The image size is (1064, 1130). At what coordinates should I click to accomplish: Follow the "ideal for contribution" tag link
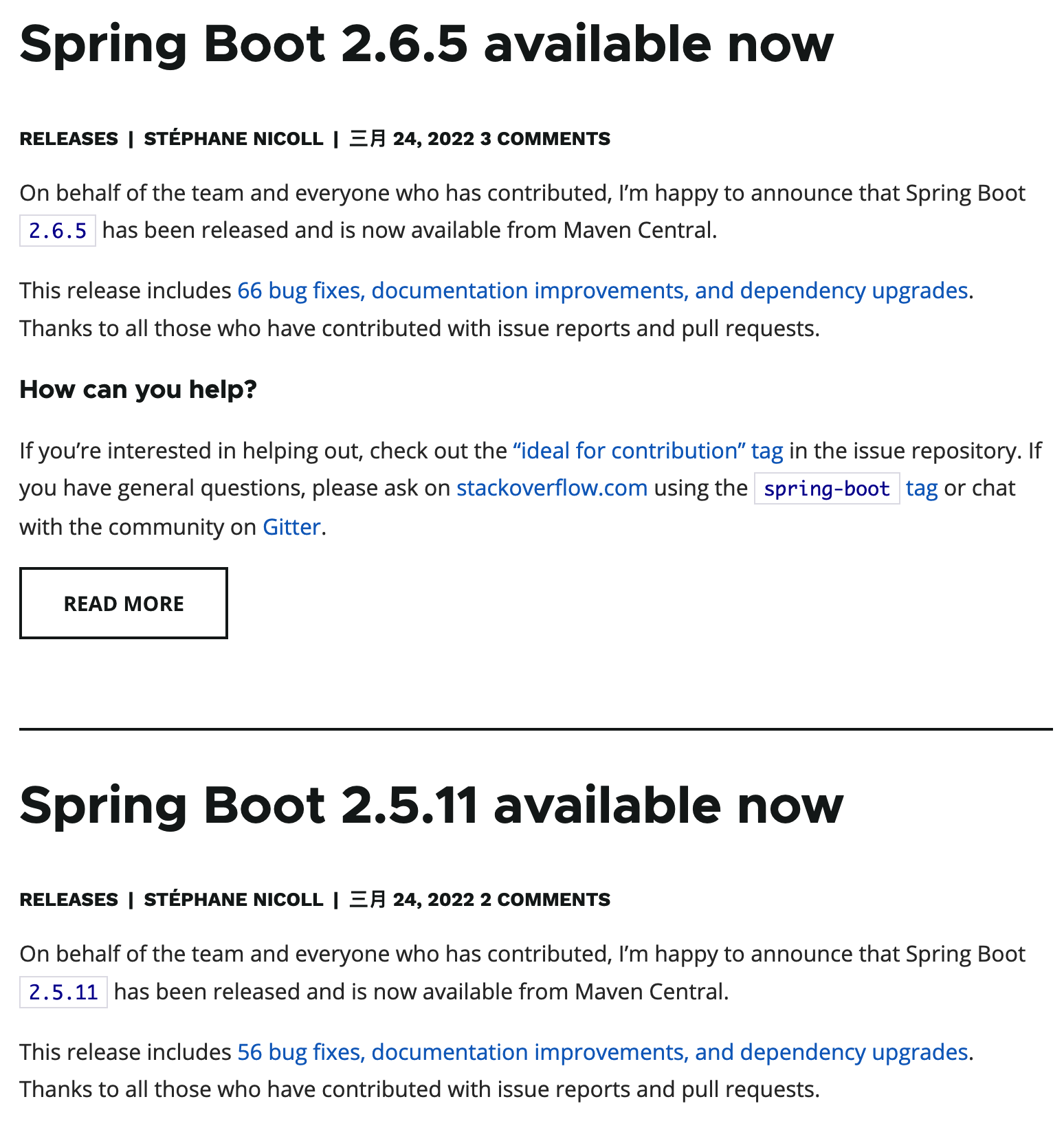pyautogui.click(x=648, y=451)
